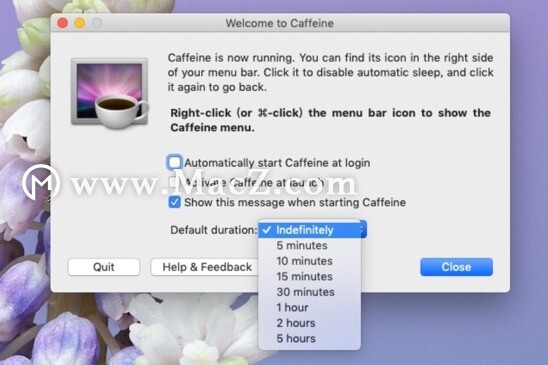Click the Caffeine coffee cup app icon
548x365 pixels.
coord(110,93)
